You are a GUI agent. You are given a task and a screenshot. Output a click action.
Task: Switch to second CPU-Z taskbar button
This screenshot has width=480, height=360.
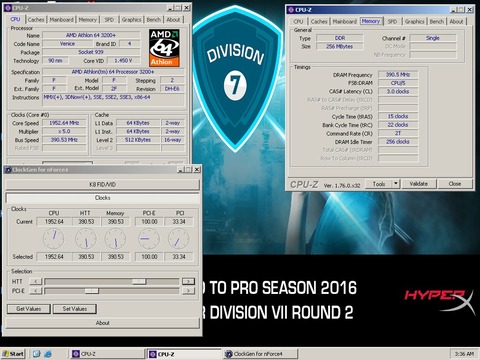[x=184, y=354]
